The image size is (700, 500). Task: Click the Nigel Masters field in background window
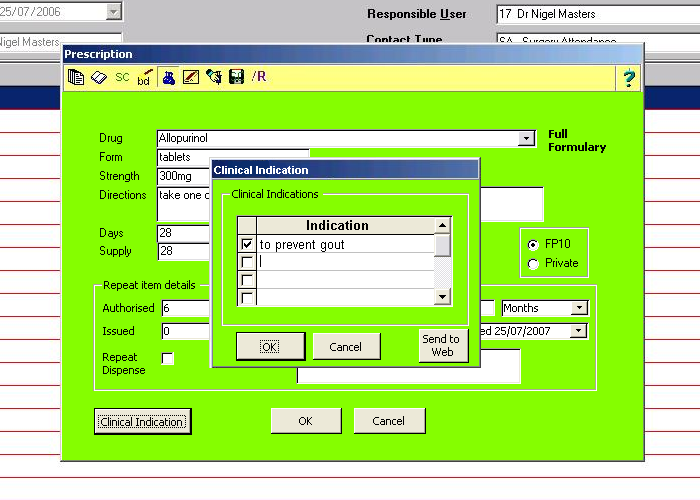[x=60, y=41]
